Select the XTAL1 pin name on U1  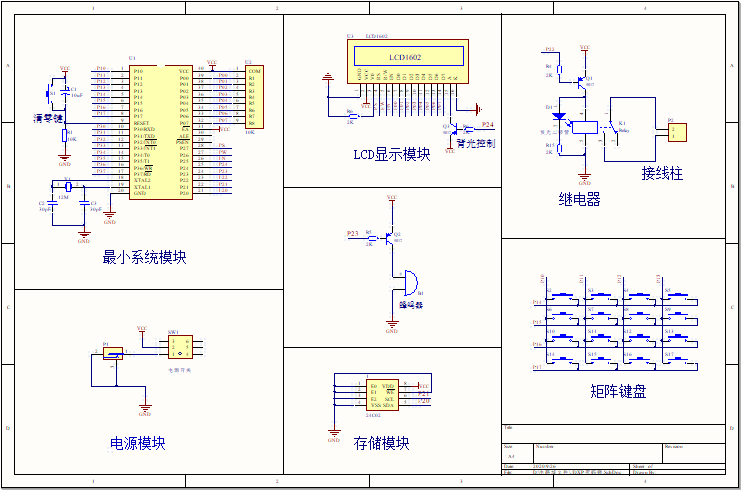point(142,187)
